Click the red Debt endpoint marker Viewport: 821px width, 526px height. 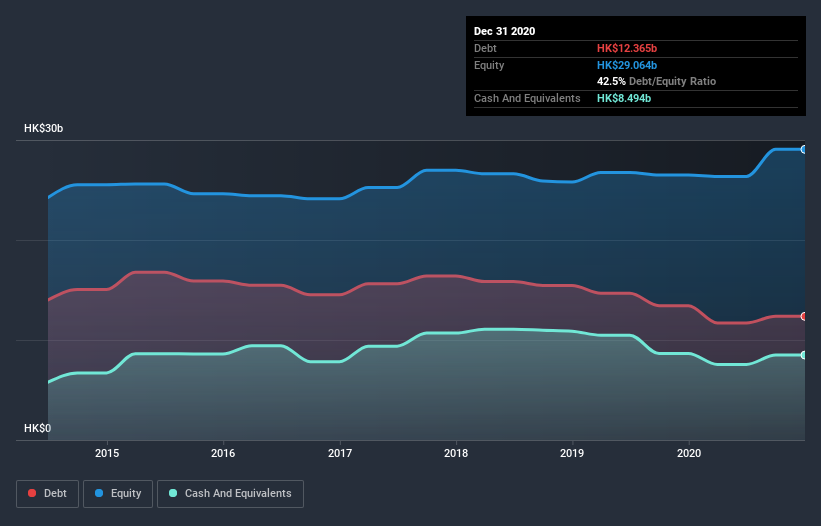(x=804, y=317)
